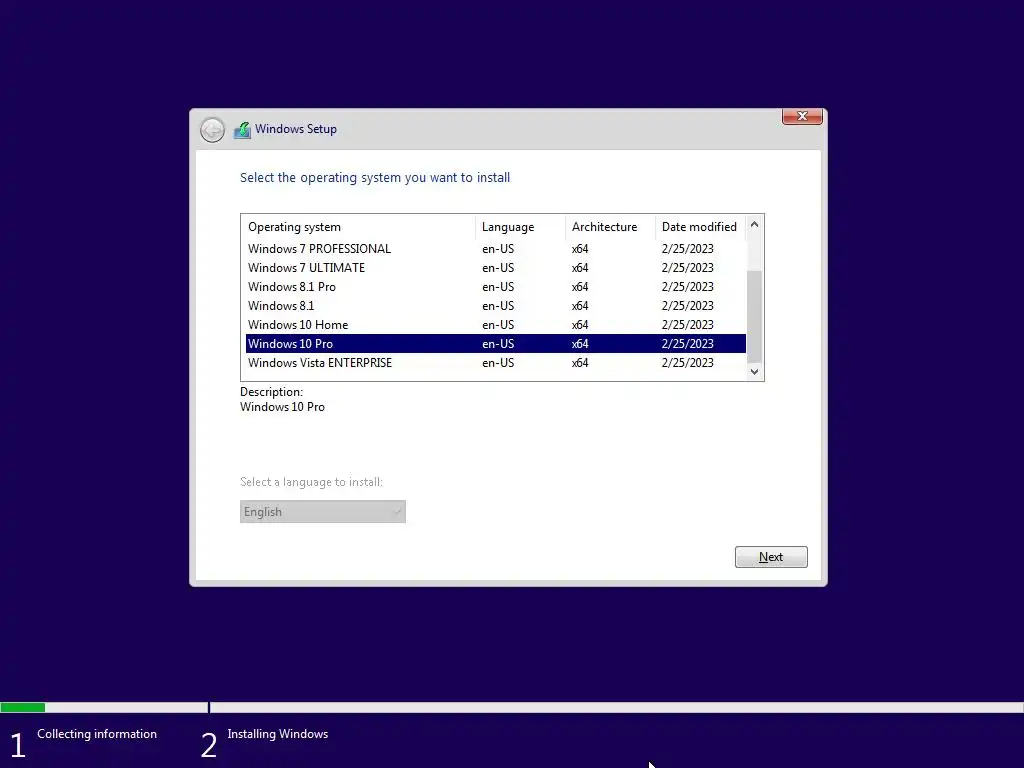The height and width of the screenshot is (768, 1024).
Task: Click the Windows Setup title icon
Action: [242, 129]
